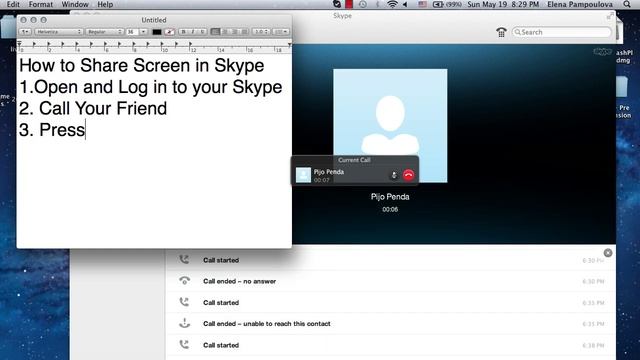Click Pijo Penda avatar in Current Call bar

click(x=303, y=175)
